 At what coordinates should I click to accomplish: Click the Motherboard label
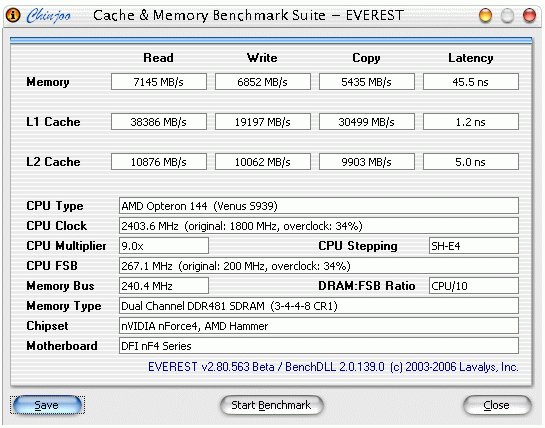(62, 346)
